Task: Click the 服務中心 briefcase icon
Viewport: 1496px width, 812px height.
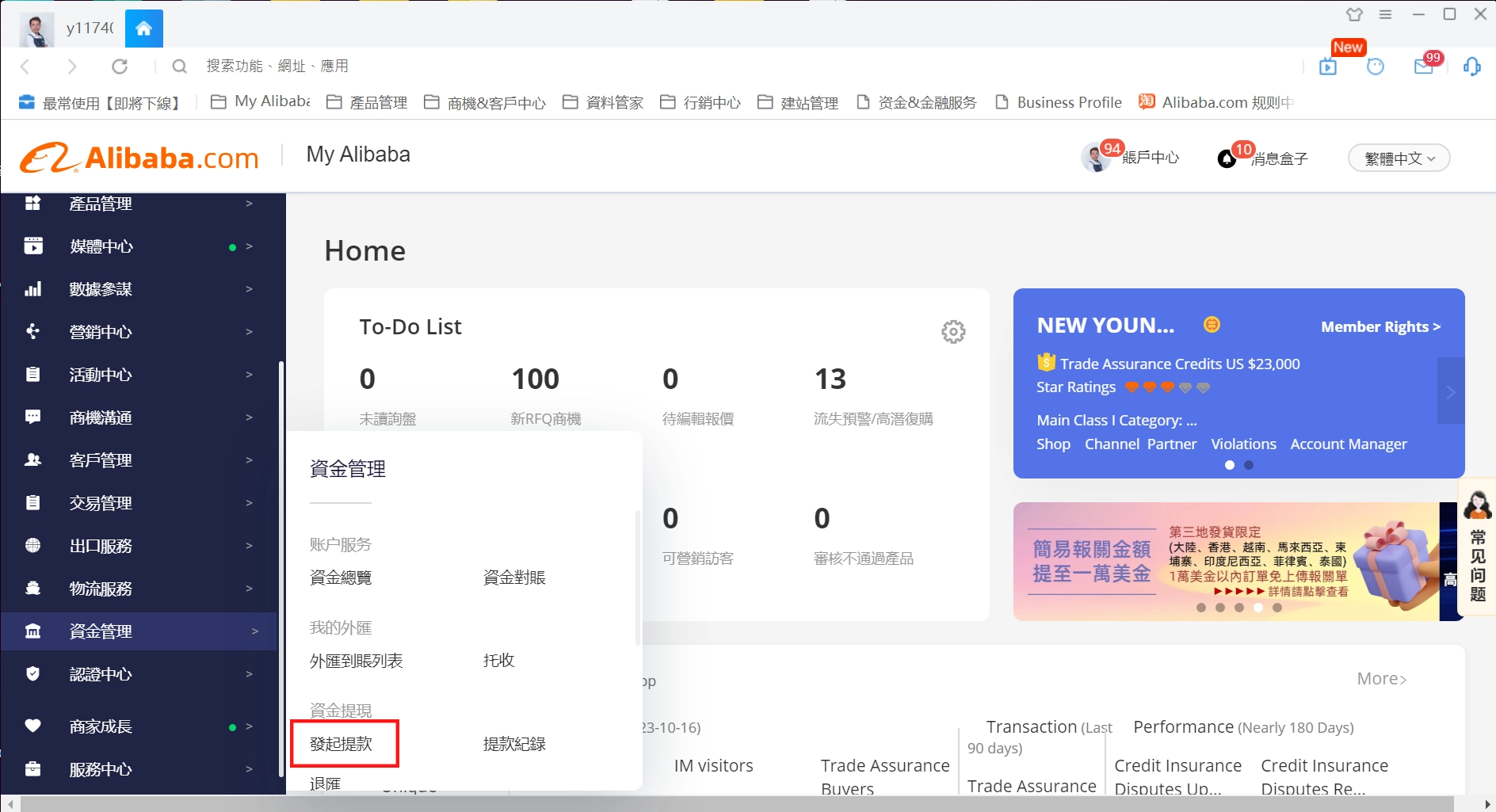Action: pos(32,769)
